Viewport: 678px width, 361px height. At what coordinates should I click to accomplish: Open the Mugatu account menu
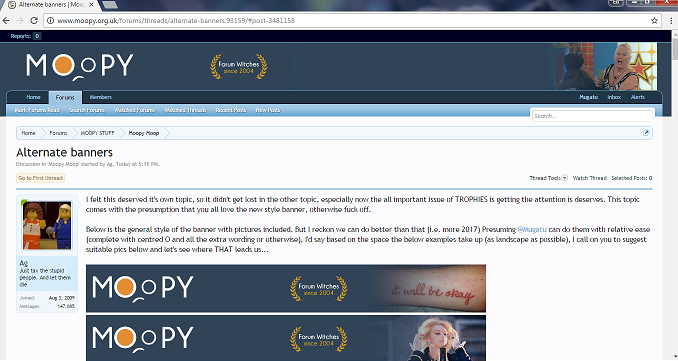[x=588, y=97]
